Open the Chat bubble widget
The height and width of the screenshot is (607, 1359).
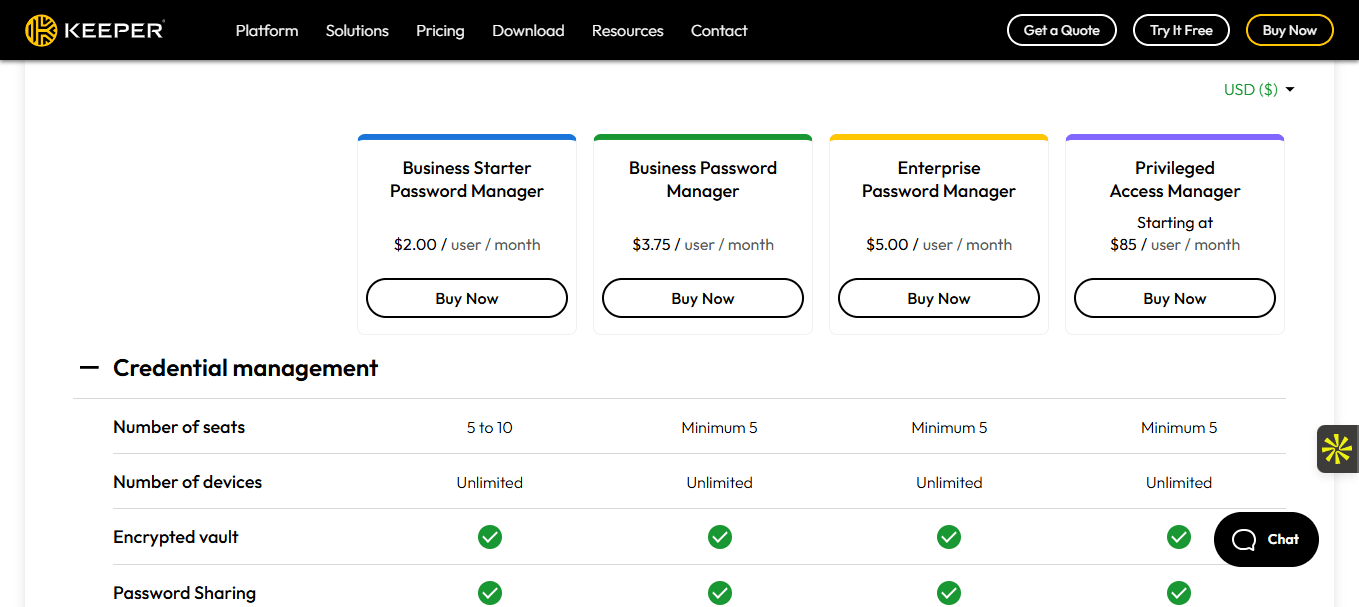coord(1266,540)
